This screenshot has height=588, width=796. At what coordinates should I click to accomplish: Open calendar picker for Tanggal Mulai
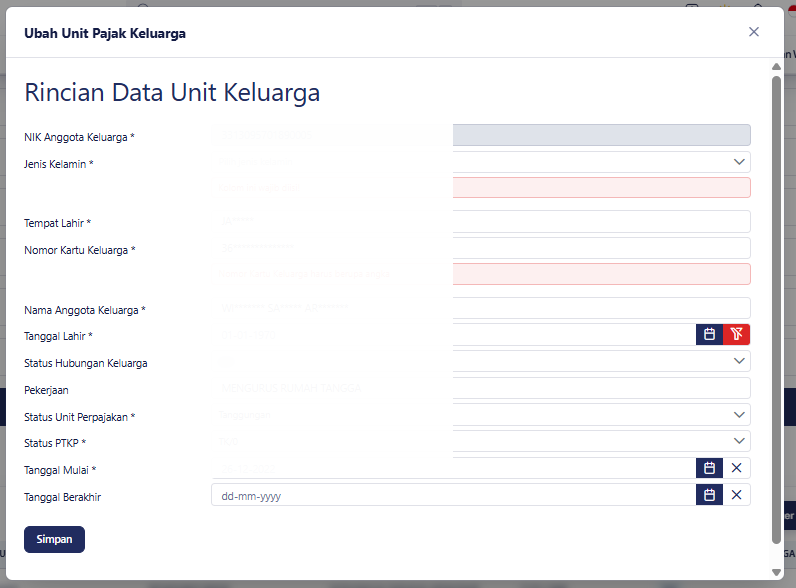(709, 468)
